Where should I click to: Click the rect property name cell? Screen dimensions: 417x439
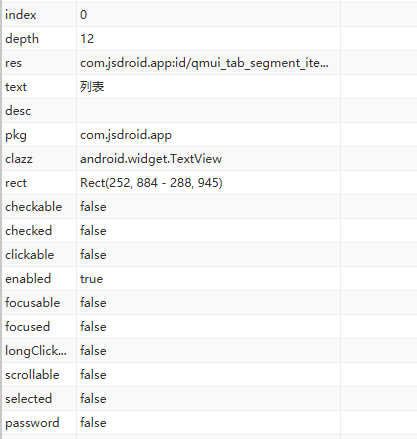(39, 183)
